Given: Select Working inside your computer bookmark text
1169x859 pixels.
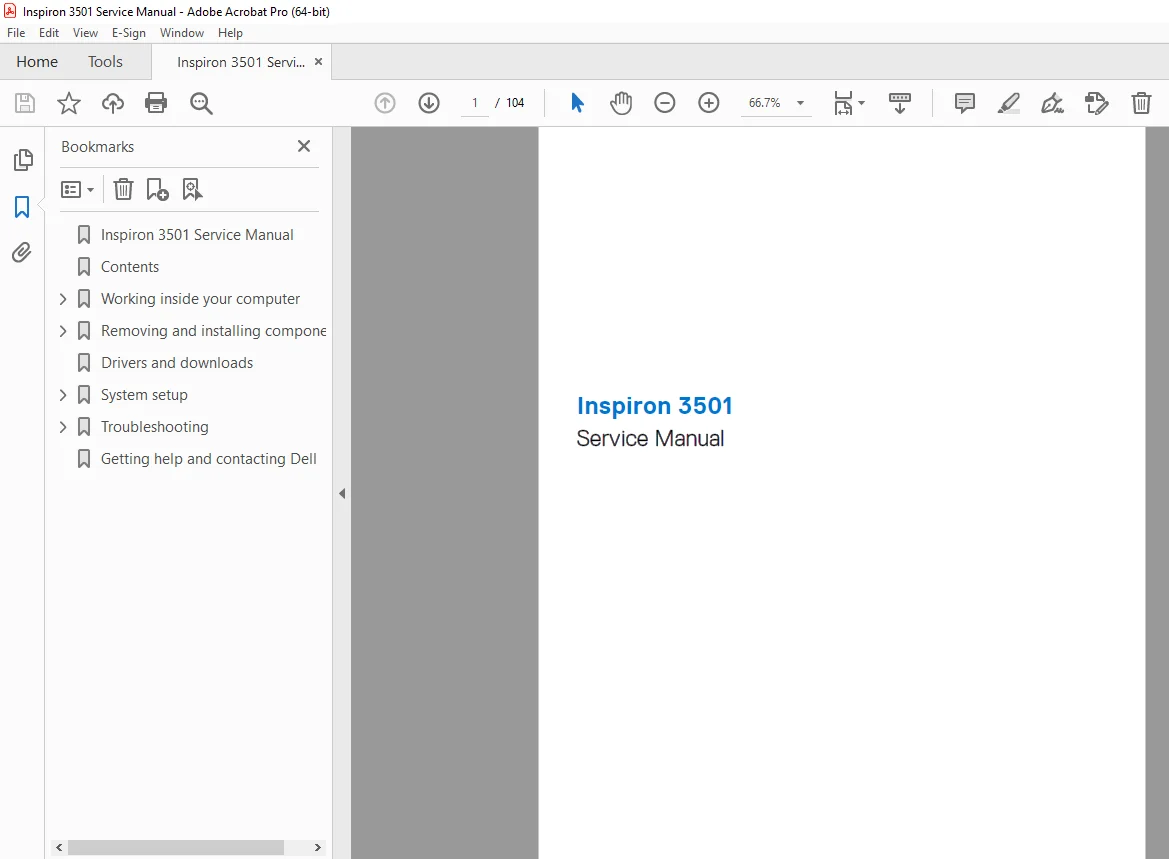Looking at the screenshot, I should 201,299.
